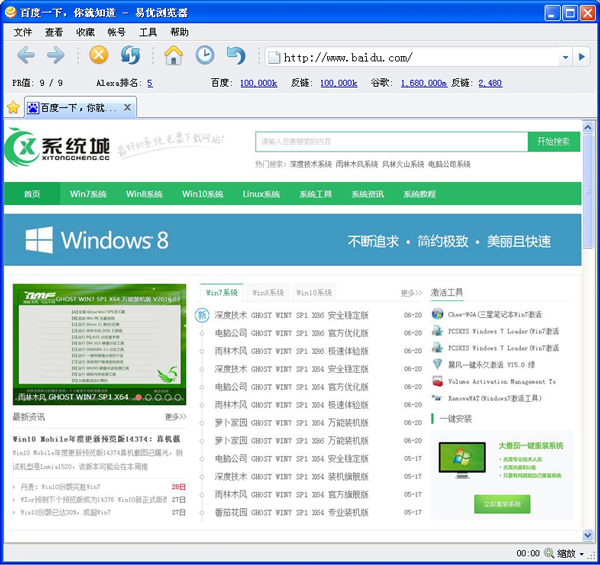
Task: Open the 缩放 dropdown arrow in status bar
Action: 582,554
